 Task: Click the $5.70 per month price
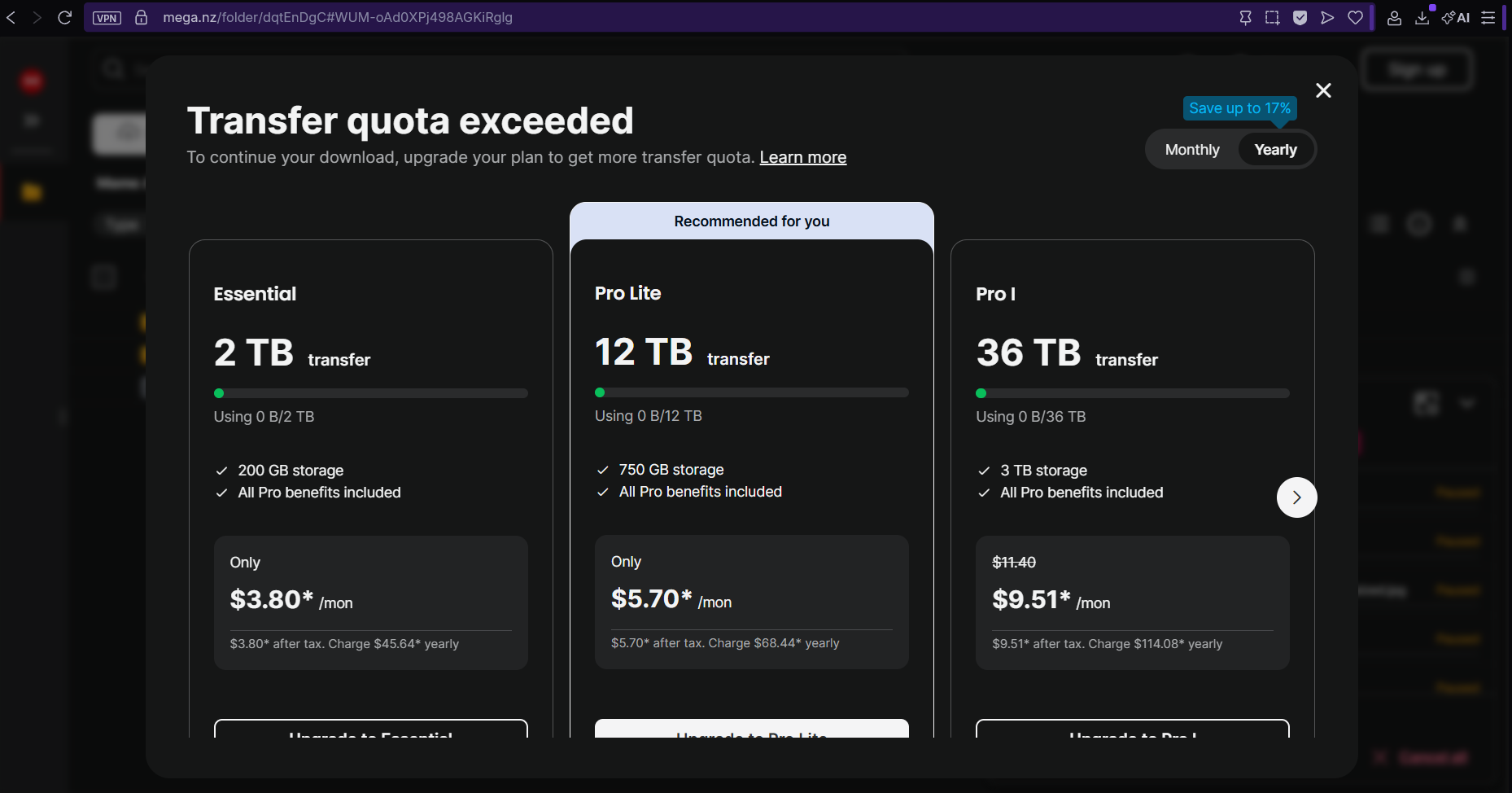671,599
